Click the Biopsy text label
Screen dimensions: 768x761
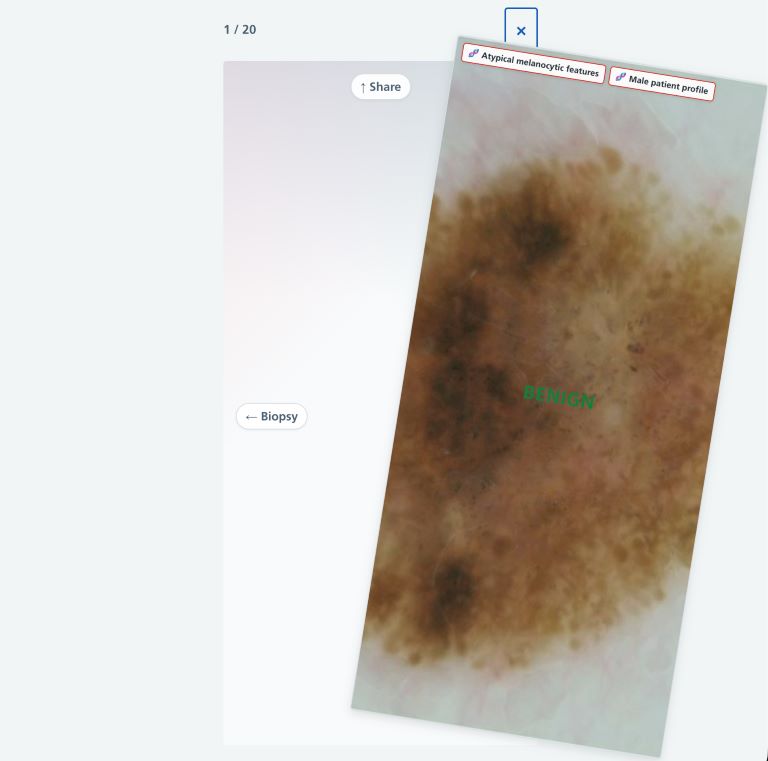point(279,417)
